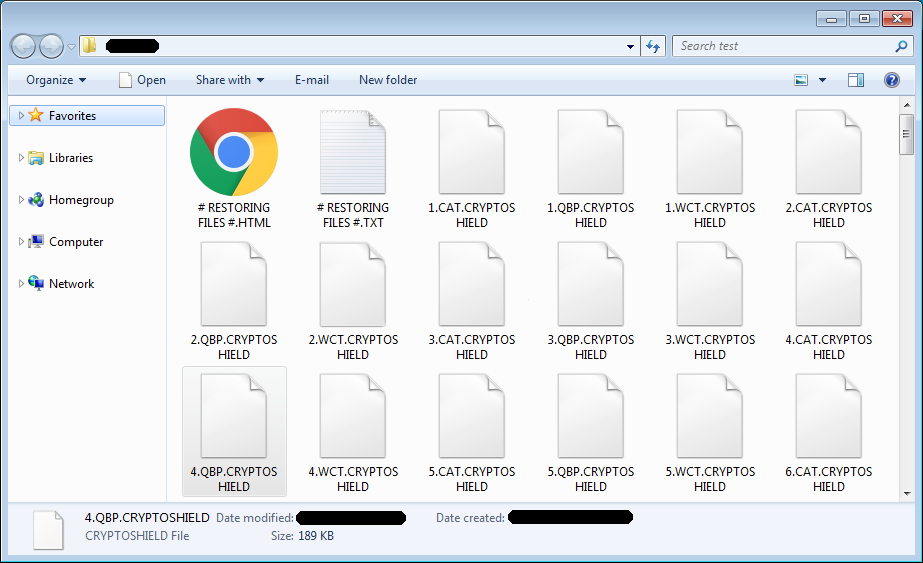Click the address bar path field
Viewport: 923px width, 563px height.
pos(359,46)
